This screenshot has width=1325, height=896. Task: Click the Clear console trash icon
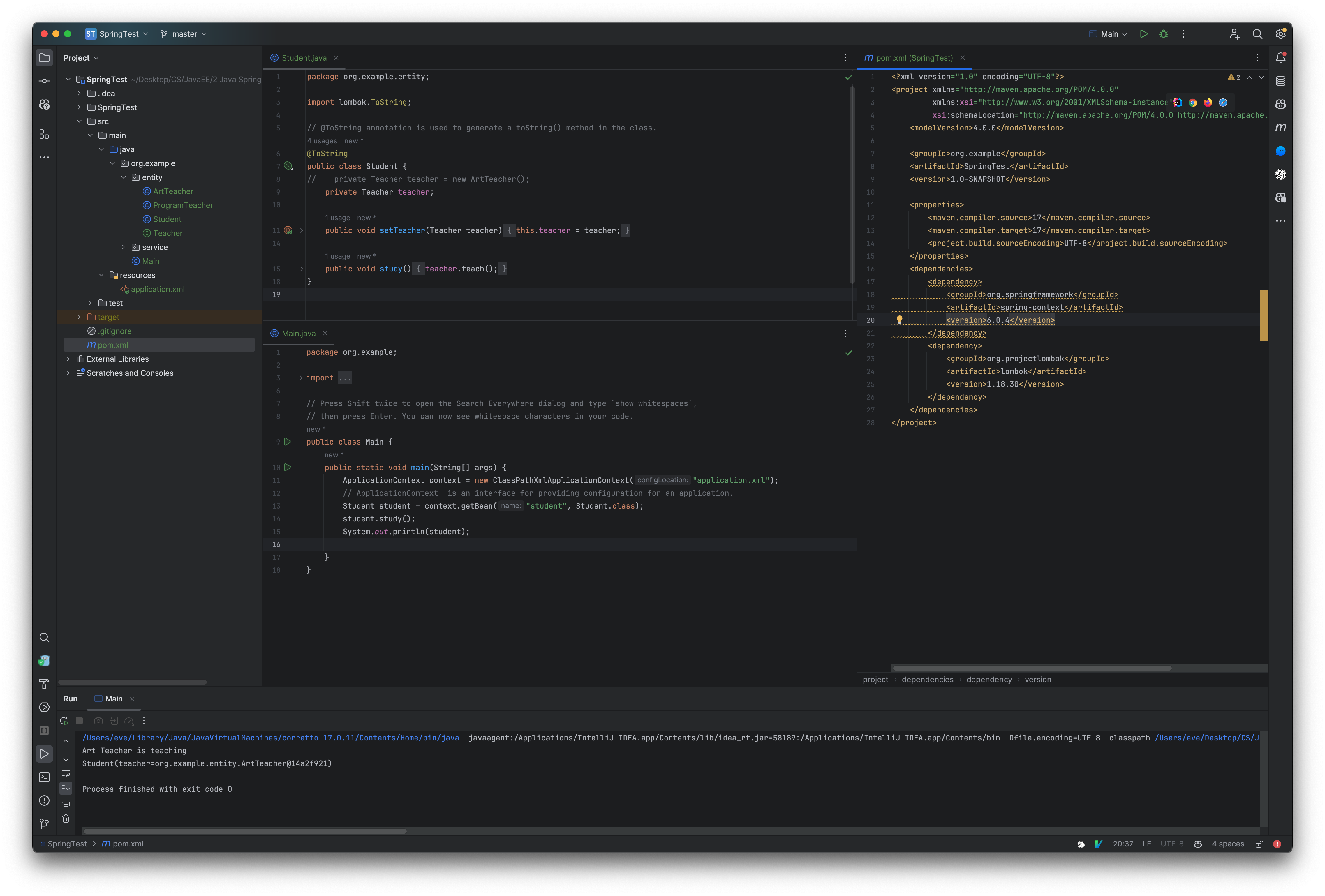[66, 819]
